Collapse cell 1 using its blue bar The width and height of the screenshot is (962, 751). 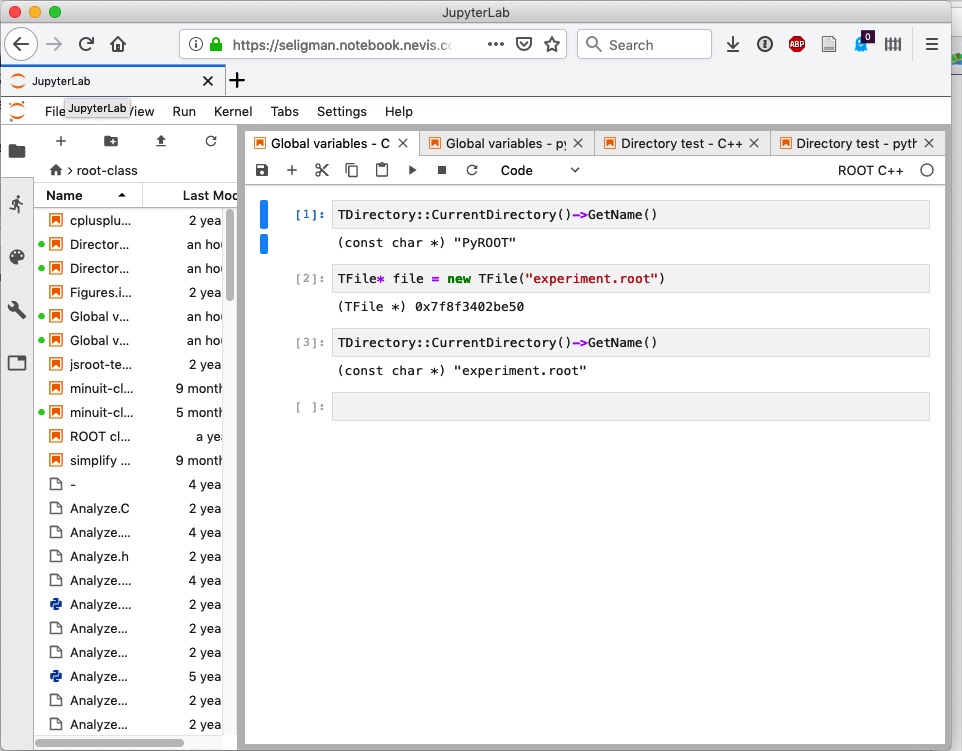click(264, 214)
